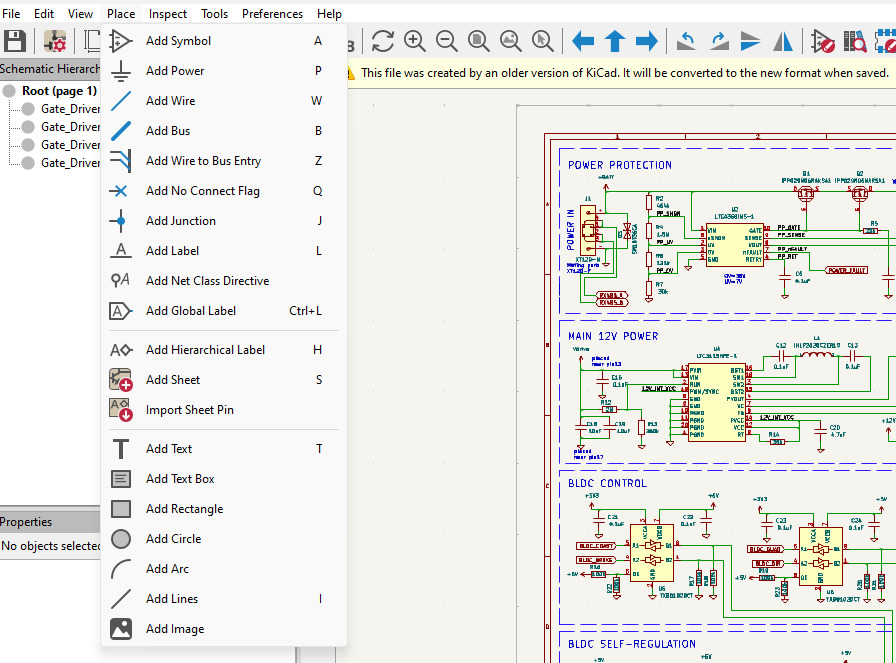Click the Mirror Horizontally icon

782,41
